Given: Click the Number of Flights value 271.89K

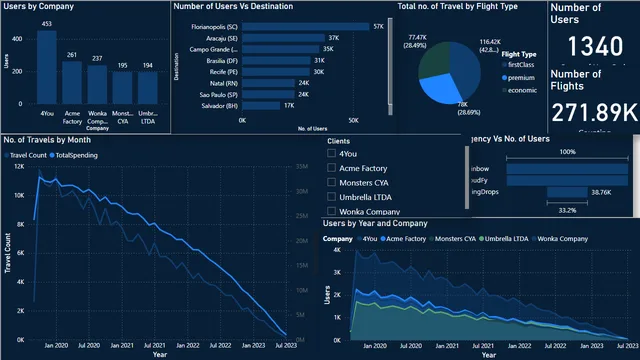Looking at the screenshot, I should coord(594,113).
